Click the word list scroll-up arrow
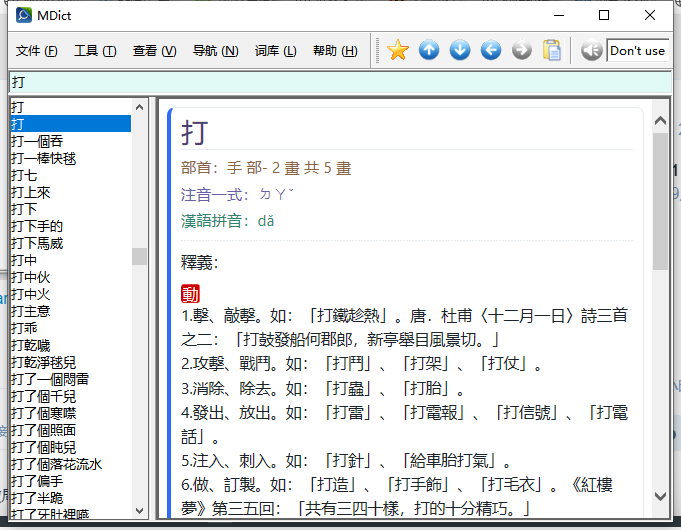Image resolution: width=681 pixels, height=530 pixels. click(x=139, y=106)
